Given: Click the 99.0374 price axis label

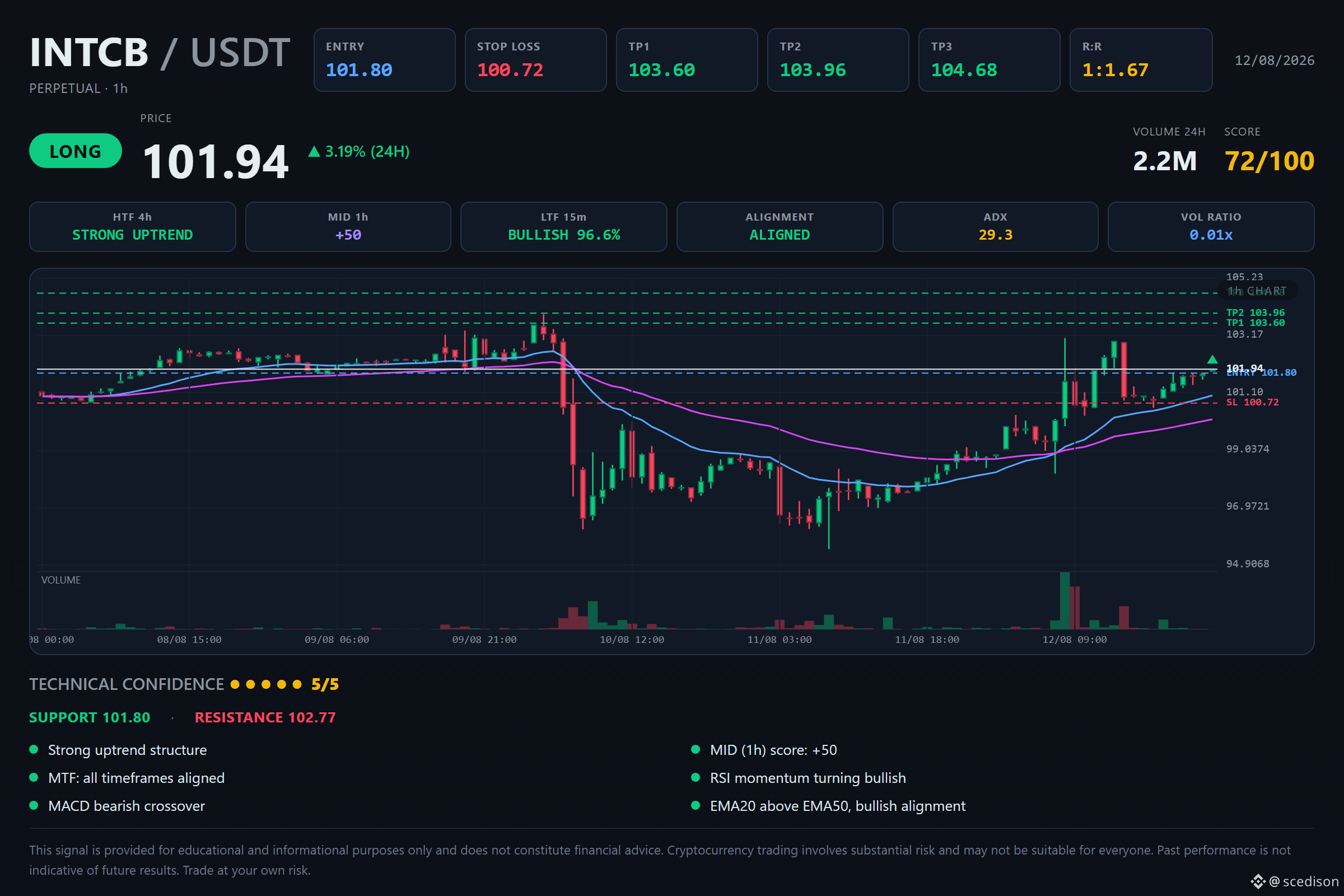Looking at the screenshot, I should pyautogui.click(x=1248, y=449).
